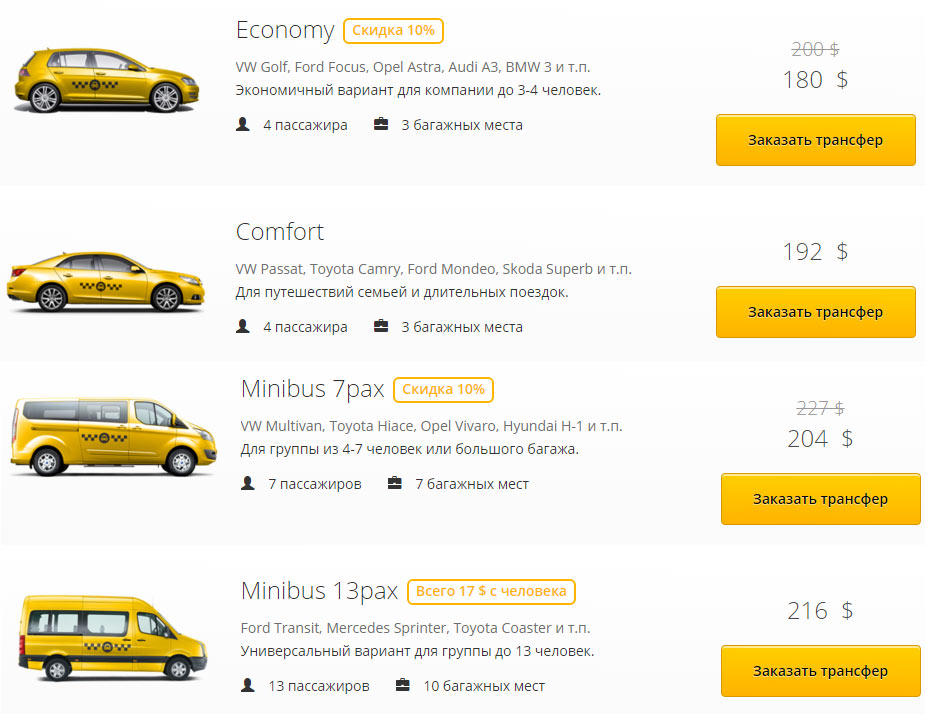
Task: Click the passenger icon in the Comfort row
Action: pyautogui.click(x=243, y=327)
